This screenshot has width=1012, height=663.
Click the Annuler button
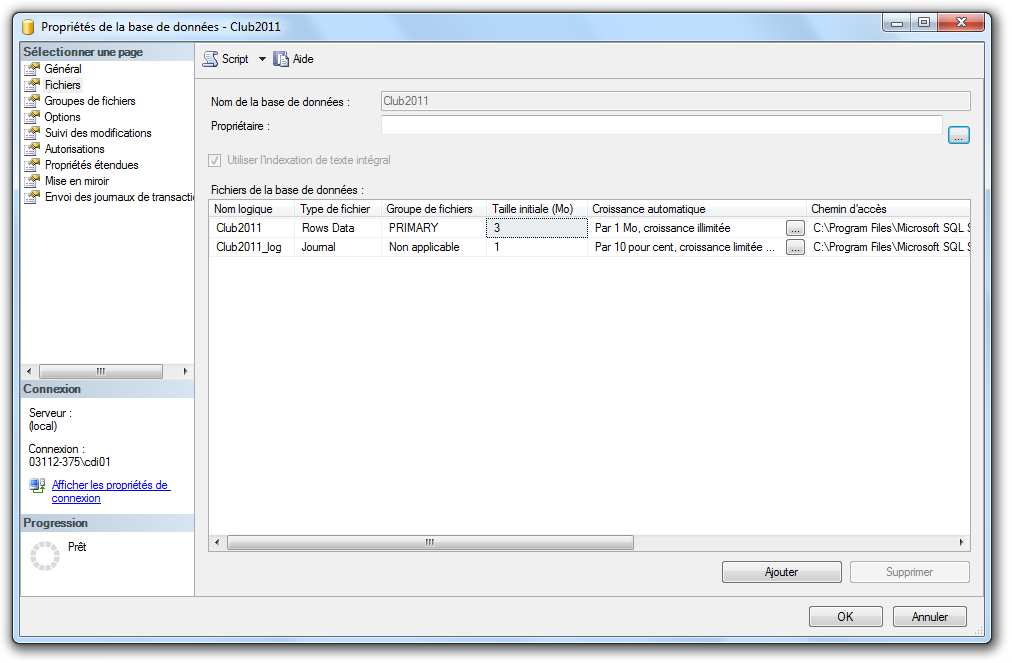pyautogui.click(x=929, y=617)
